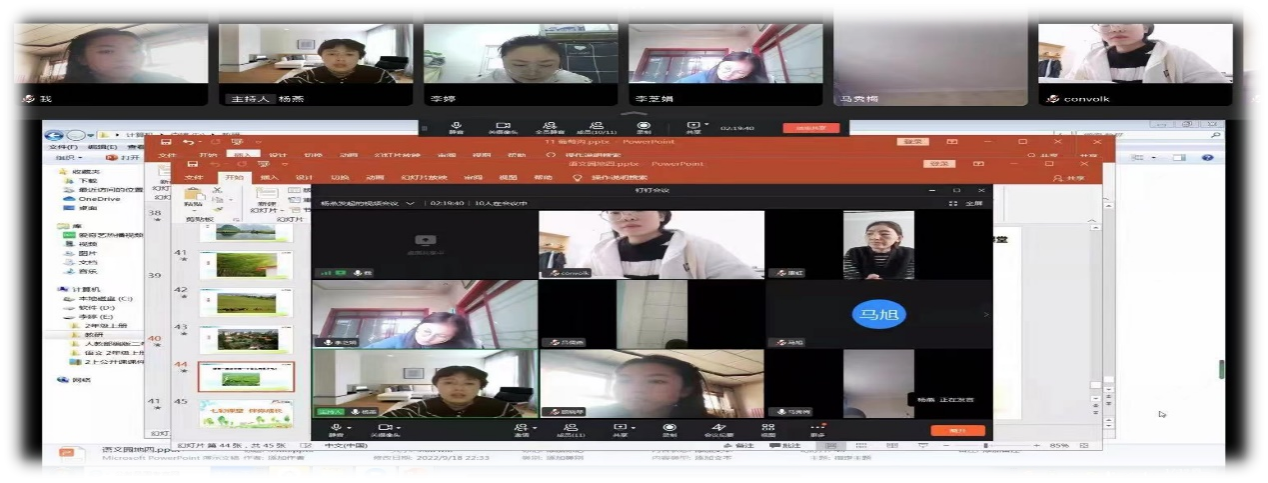Open the apps grid icon in meeting toolbar
This screenshot has height=483, width=1268.
[768, 428]
